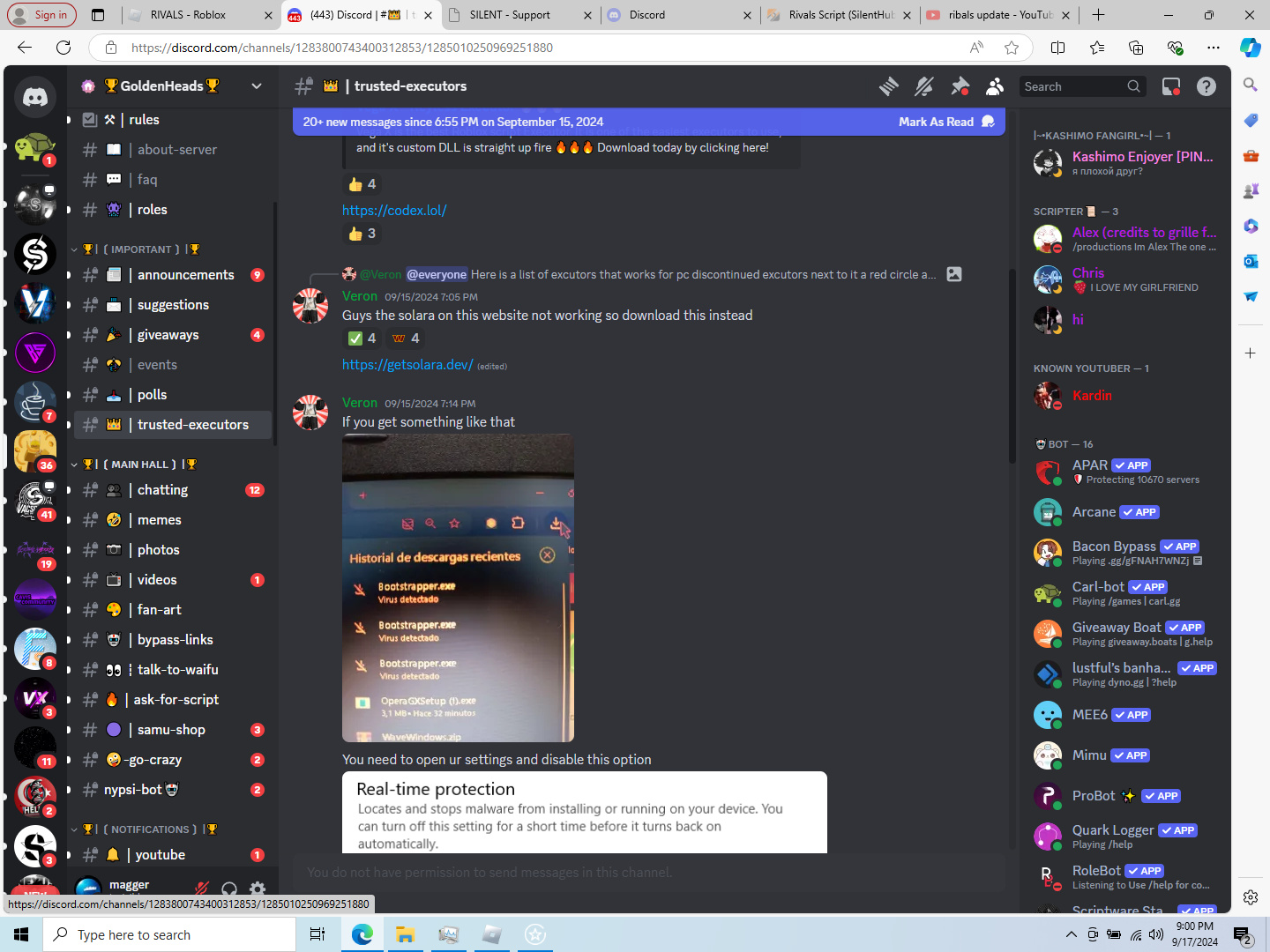Click Mark As Read on new messages bar
The height and width of the screenshot is (952, 1270).
946,122
